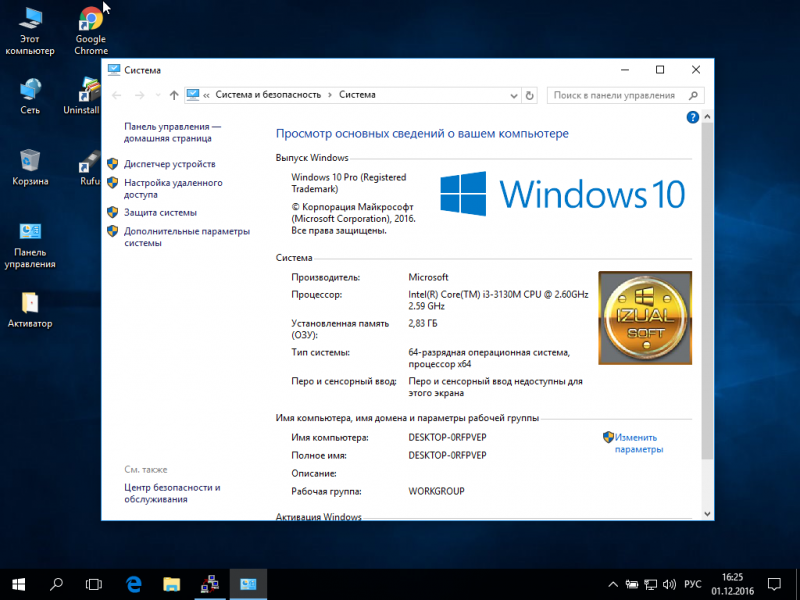Click the vertical scrollbar thumb
The image size is (800, 600).
[707, 290]
